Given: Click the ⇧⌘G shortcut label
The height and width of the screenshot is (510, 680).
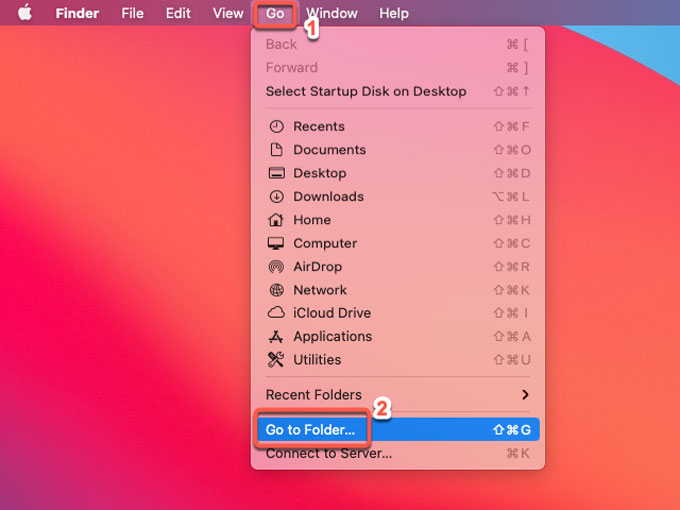Looking at the screenshot, I should coord(512,430).
